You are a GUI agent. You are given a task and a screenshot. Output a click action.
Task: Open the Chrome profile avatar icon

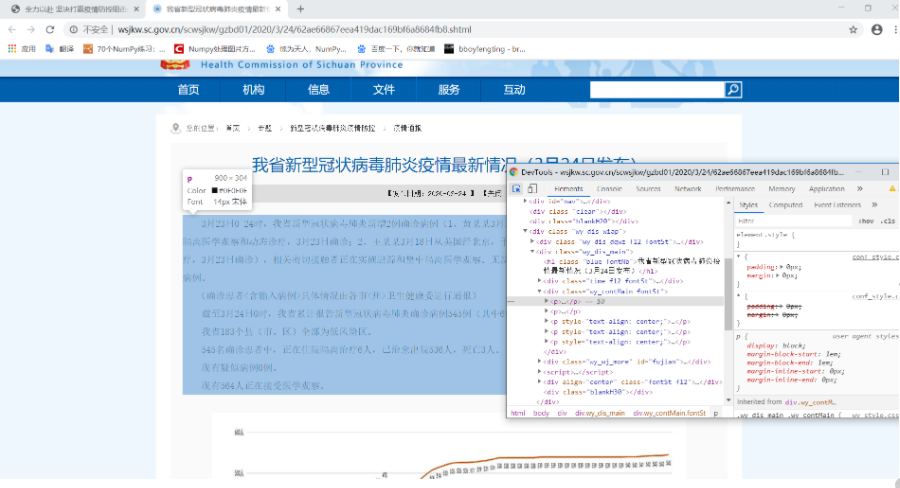click(876, 29)
